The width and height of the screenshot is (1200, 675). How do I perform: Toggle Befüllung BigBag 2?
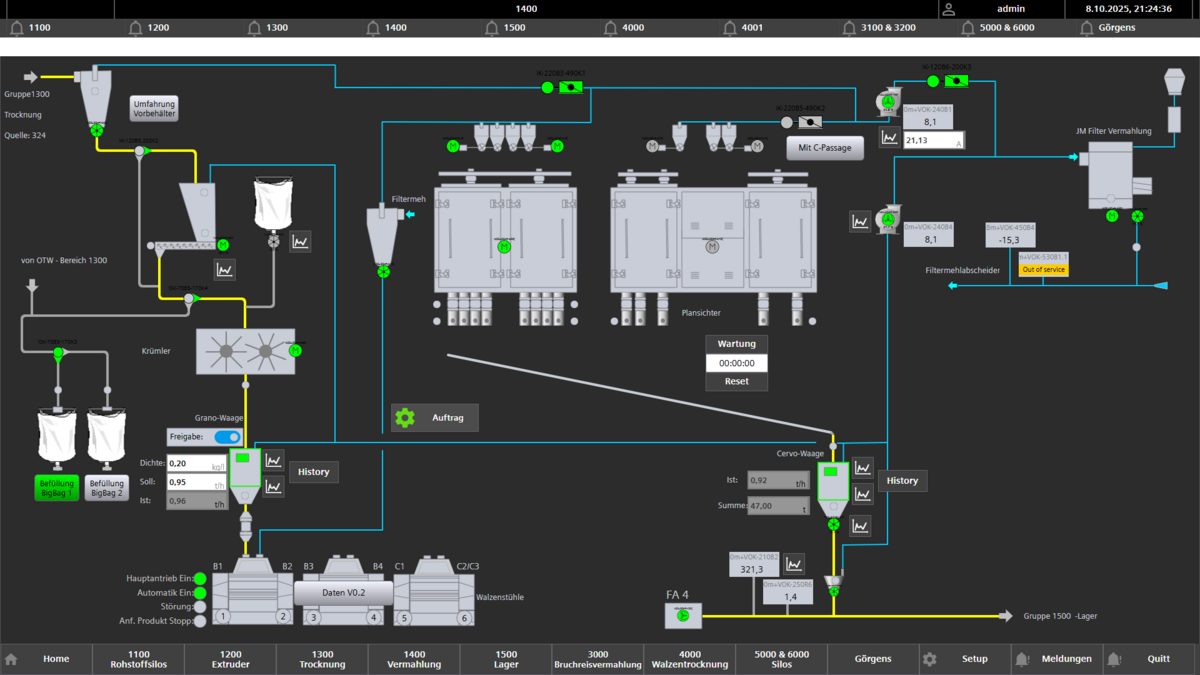pyautogui.click(x=107, y=488)
